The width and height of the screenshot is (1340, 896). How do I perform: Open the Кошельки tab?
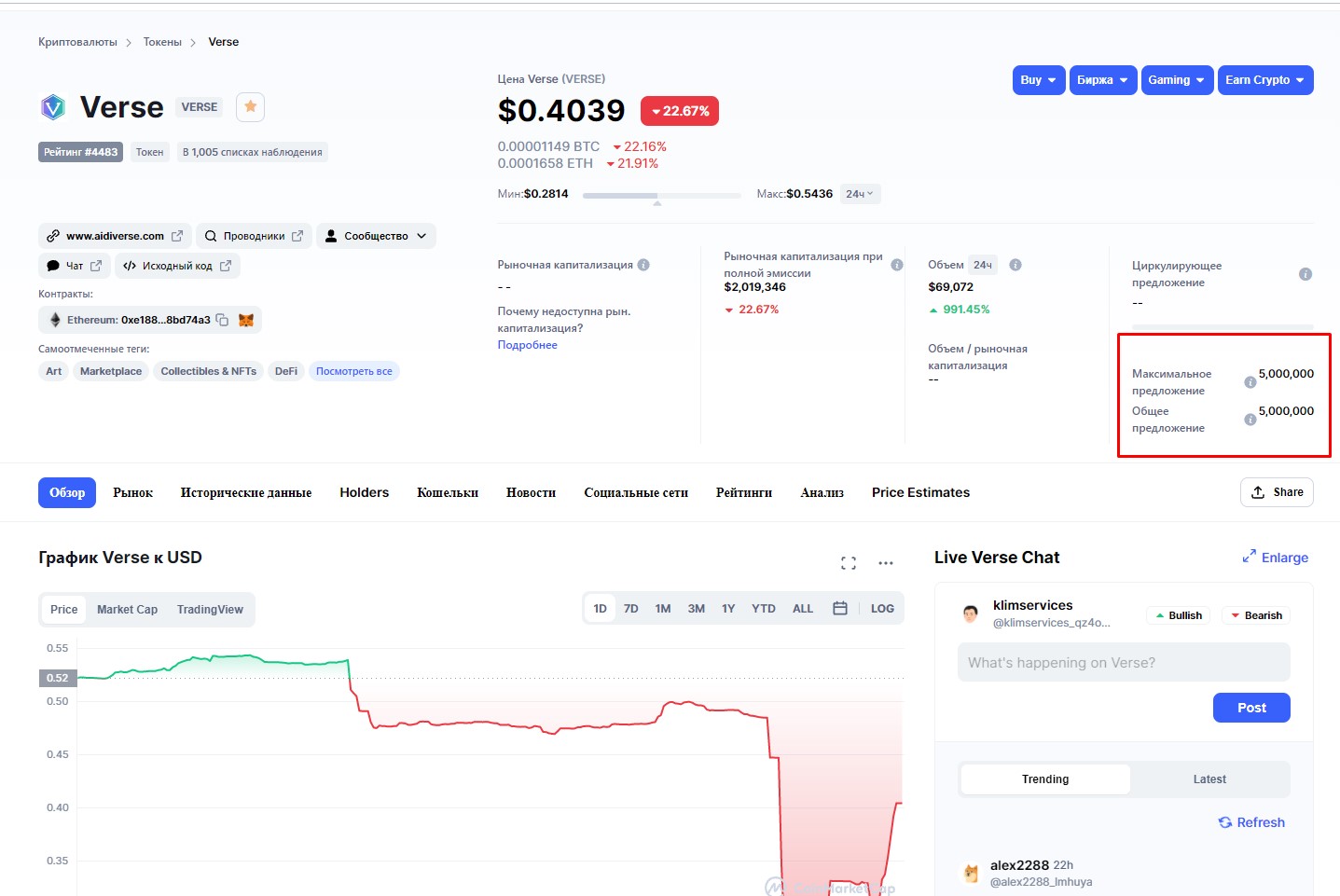[448, 492]
